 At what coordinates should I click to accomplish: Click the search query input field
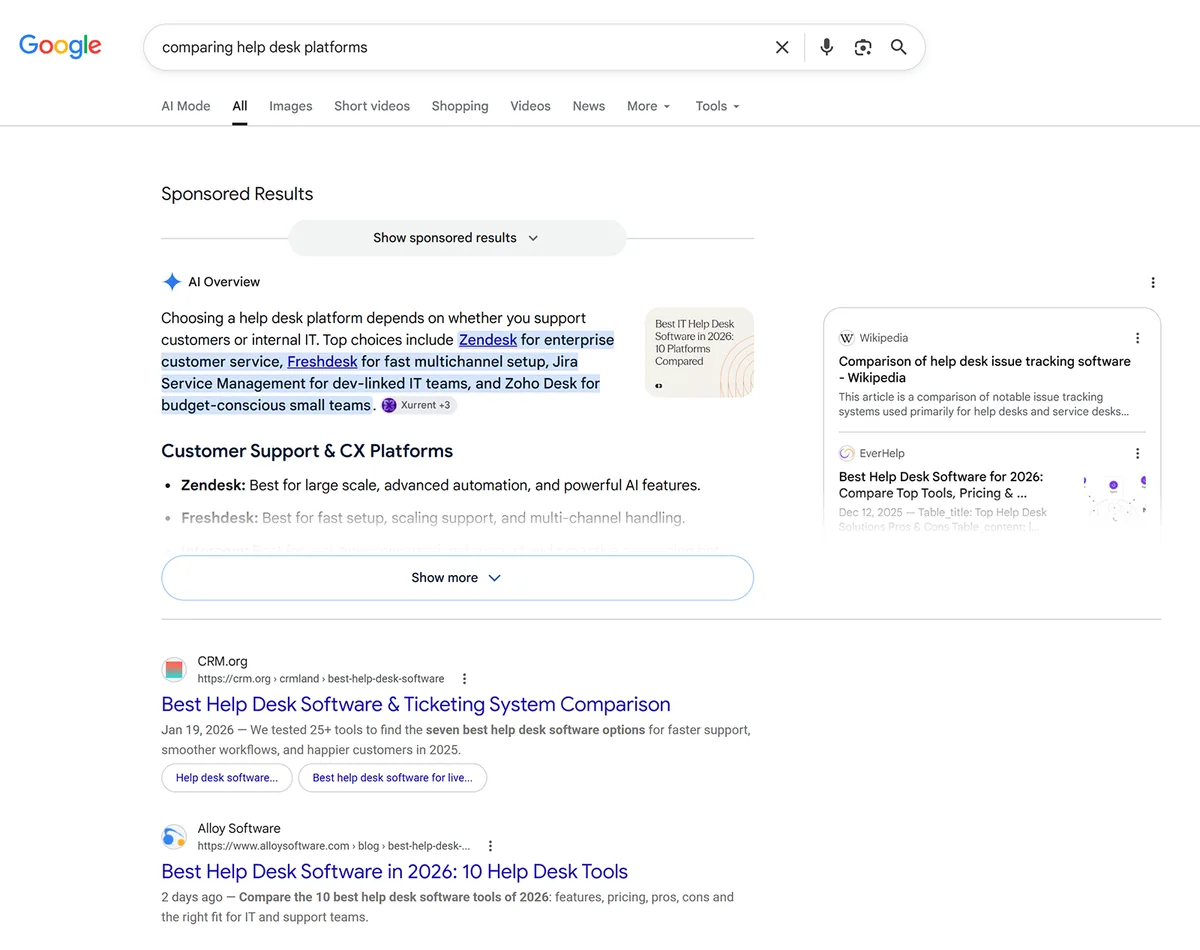click(460, 47)
